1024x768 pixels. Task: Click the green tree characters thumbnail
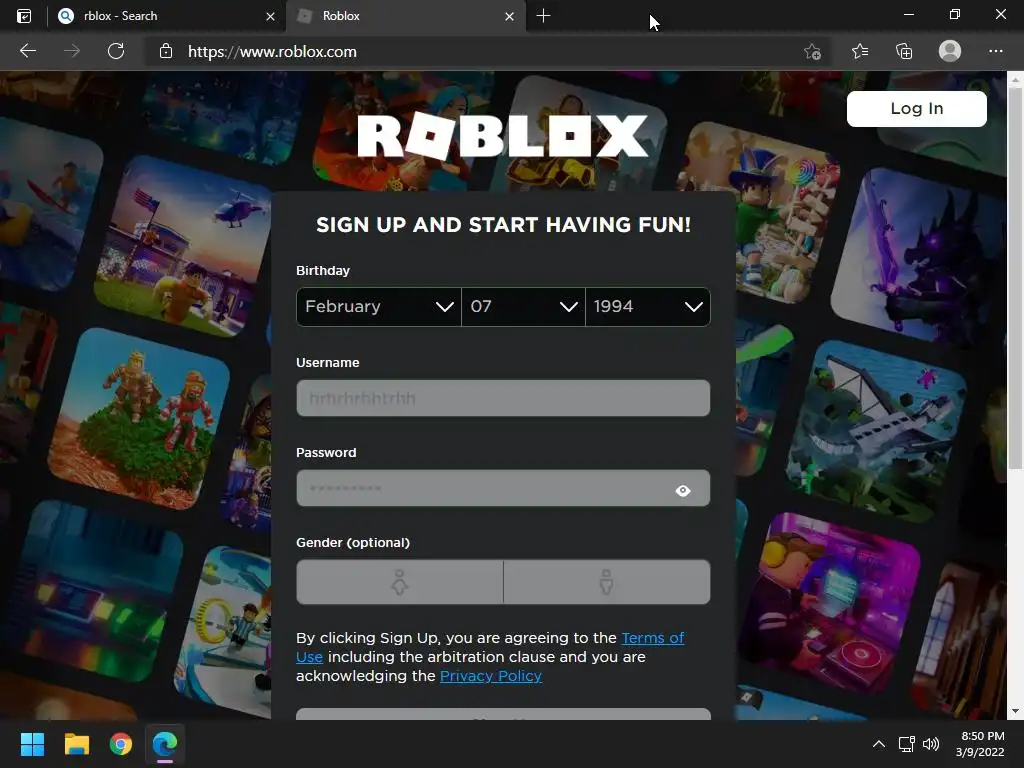(x=138, y=419)
